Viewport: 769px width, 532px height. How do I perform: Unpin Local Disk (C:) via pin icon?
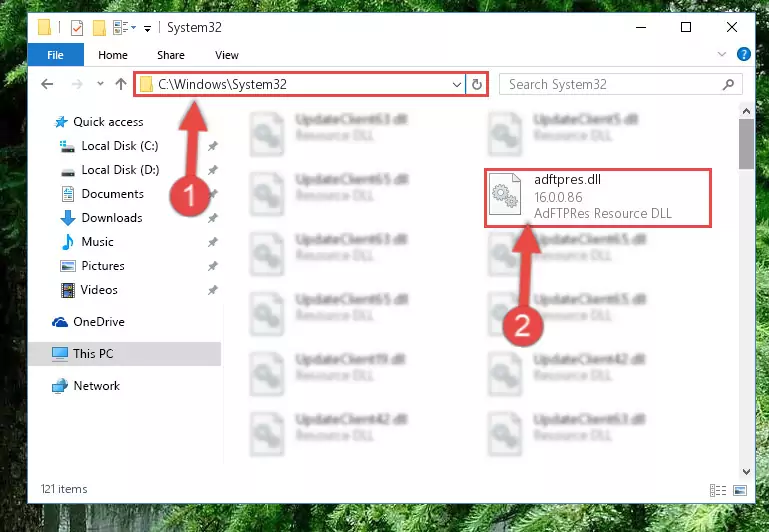[212, 146]
